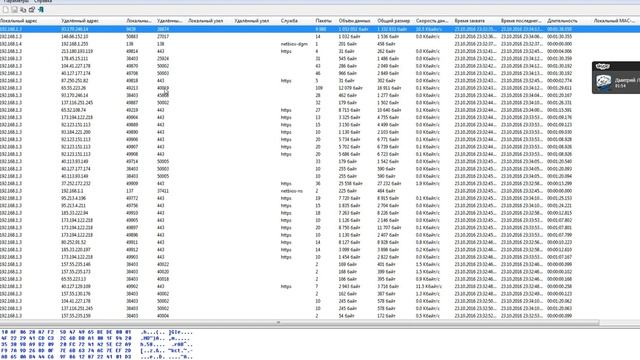Select row with remote address 192.168.1.255
The image size is (640, 360).
tap(320, 44)
